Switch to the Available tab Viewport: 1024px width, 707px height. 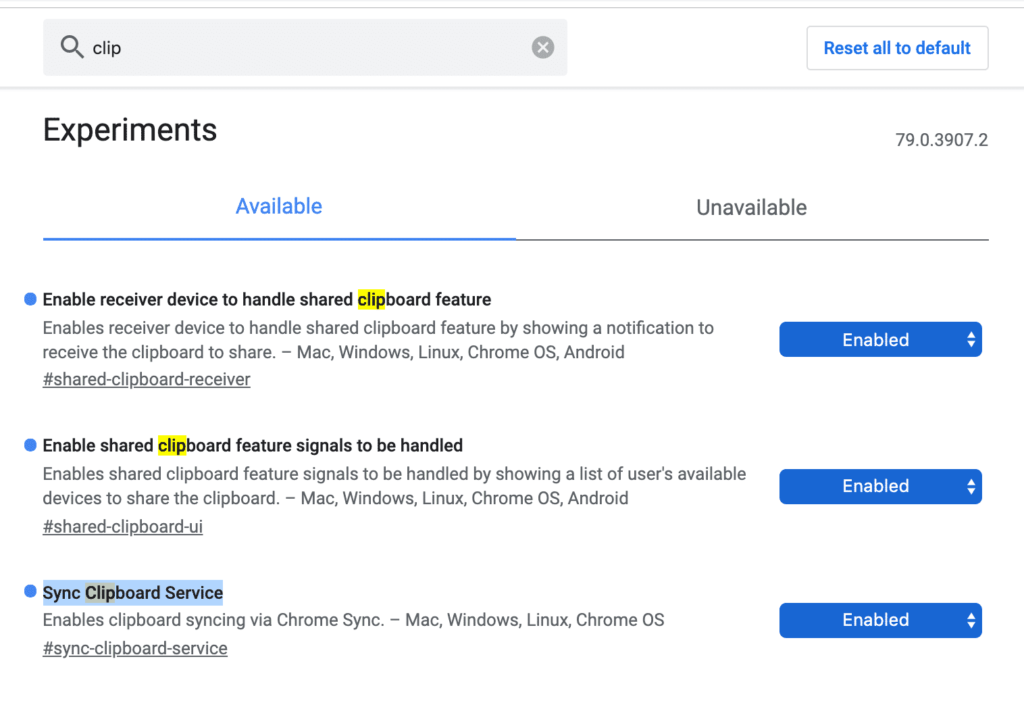tap(279, 206)
